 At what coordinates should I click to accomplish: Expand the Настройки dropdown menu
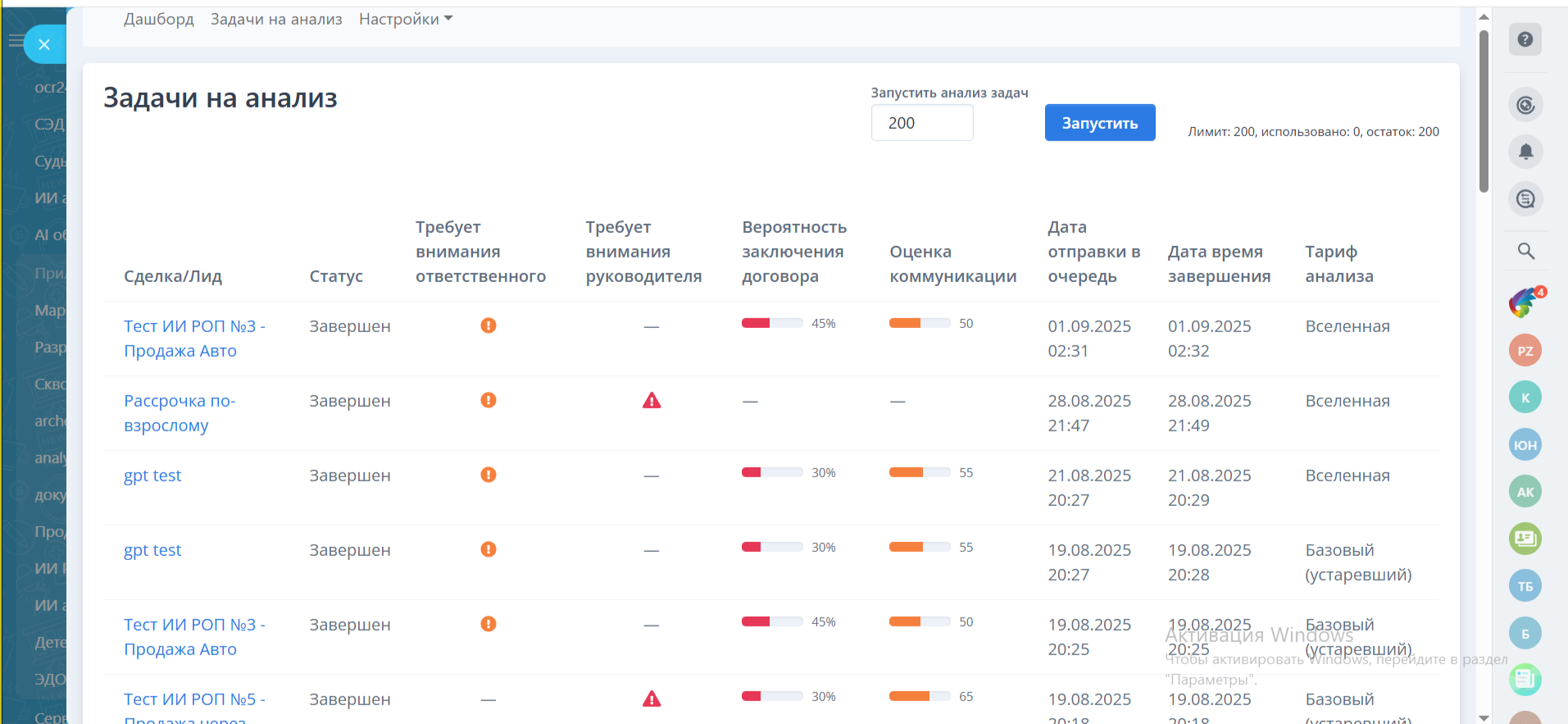[405, 19]
